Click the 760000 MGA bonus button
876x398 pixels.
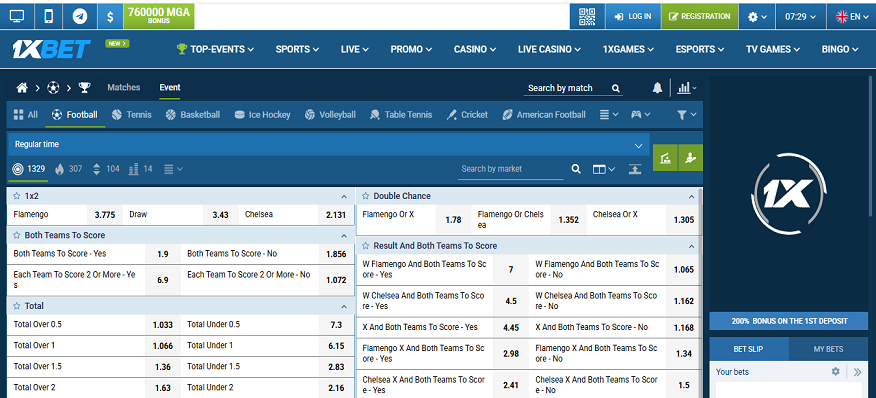click(x=159, y=16)
